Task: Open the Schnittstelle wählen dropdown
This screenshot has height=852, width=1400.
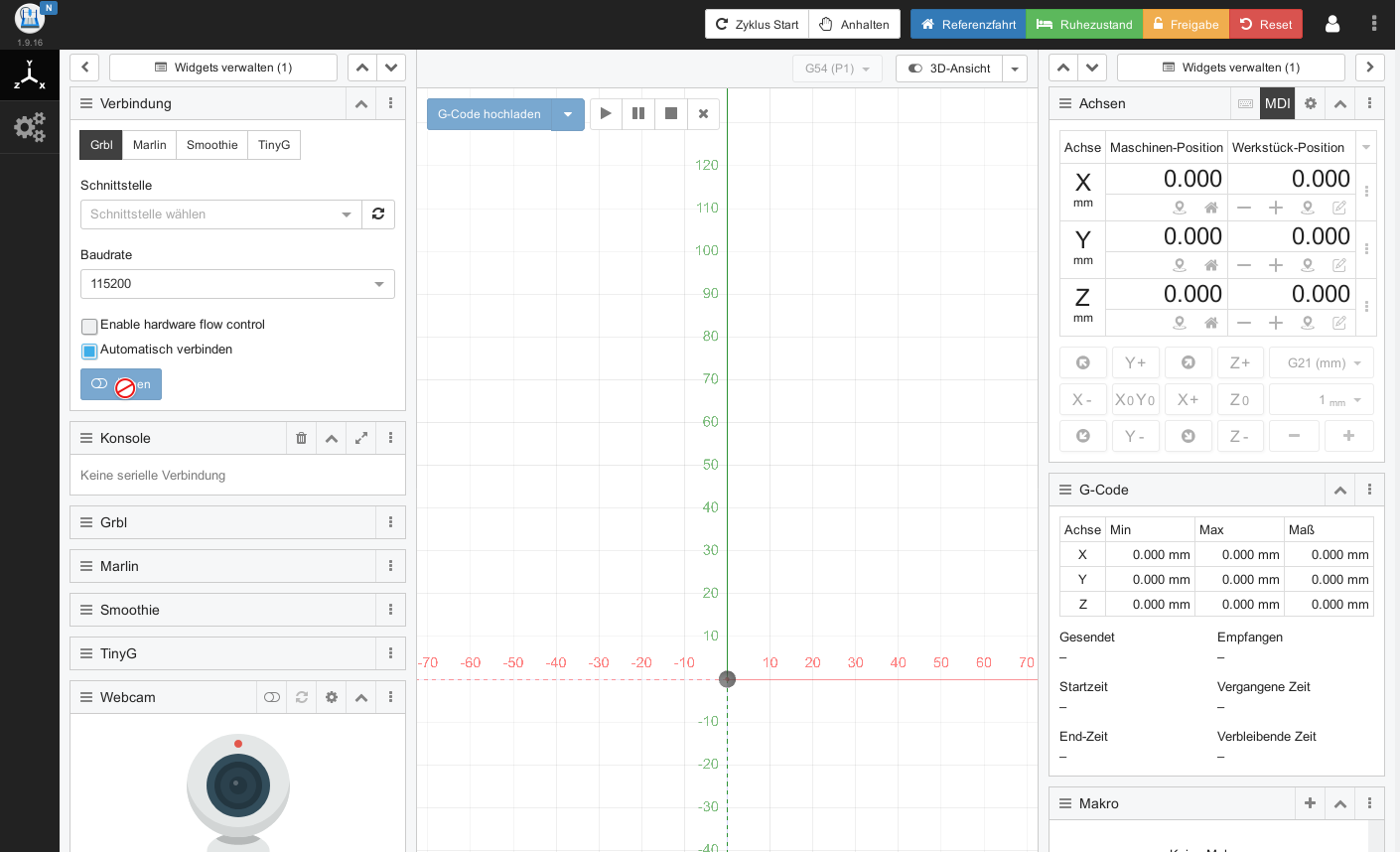Action: 220,214
